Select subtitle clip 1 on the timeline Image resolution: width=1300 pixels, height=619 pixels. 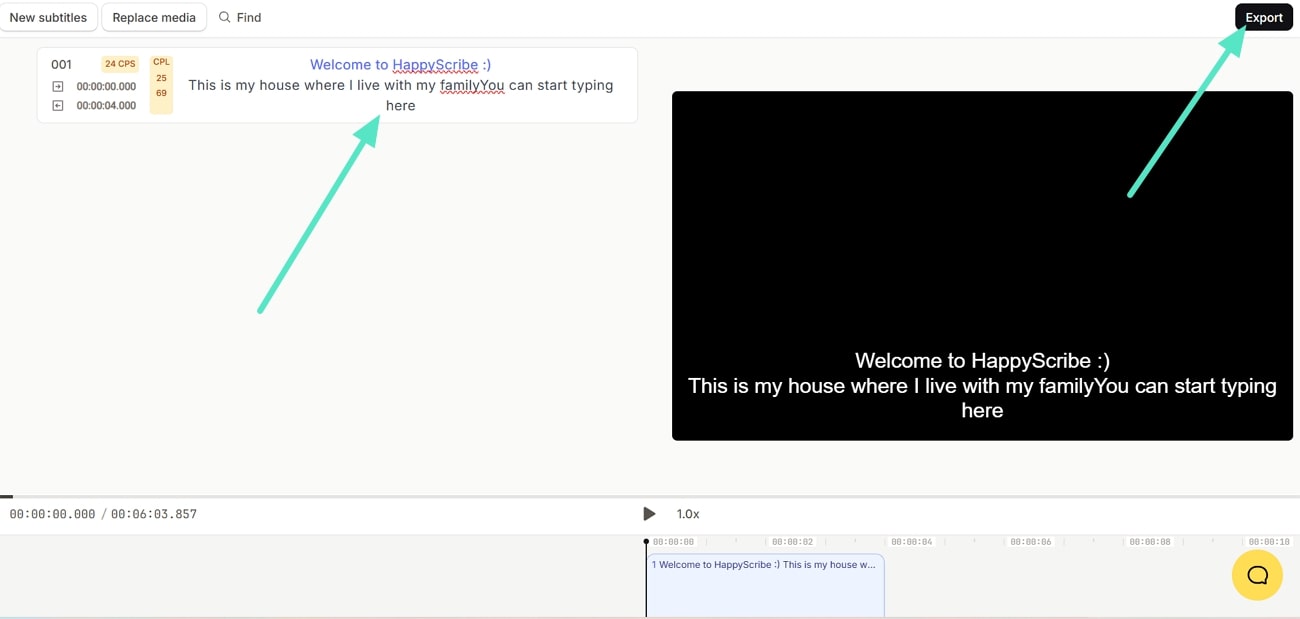(765, 585)
